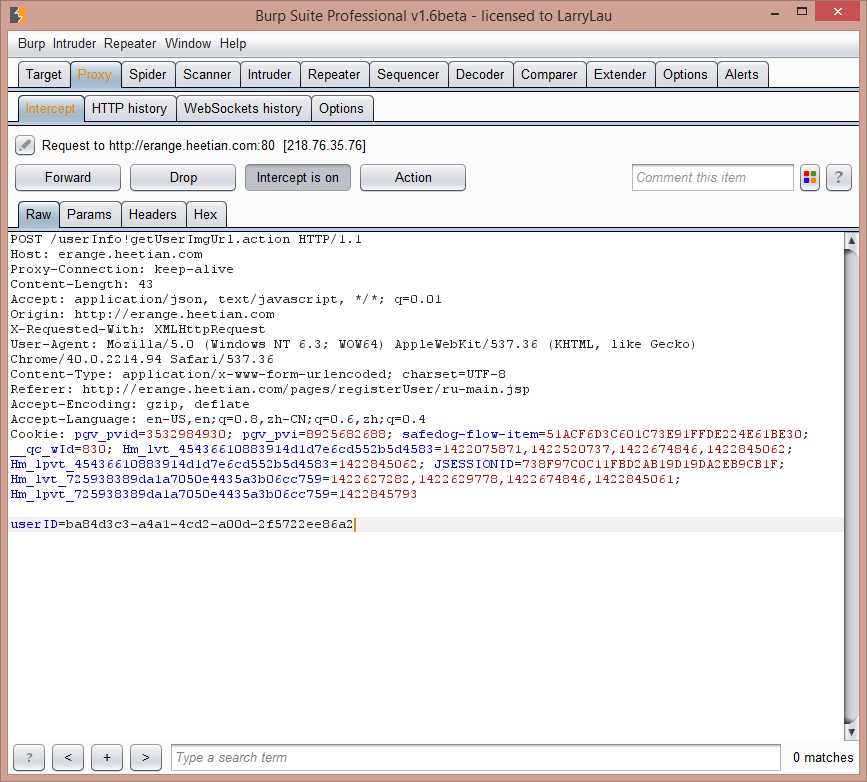The width and height of the screenshot is (867, 782).
Task: Switch to the Decoder tab
Action: tap(480, 75)
